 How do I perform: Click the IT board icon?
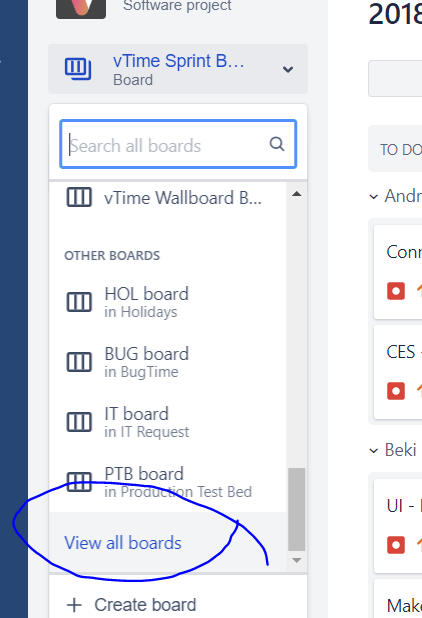click(x=79, y=422)
